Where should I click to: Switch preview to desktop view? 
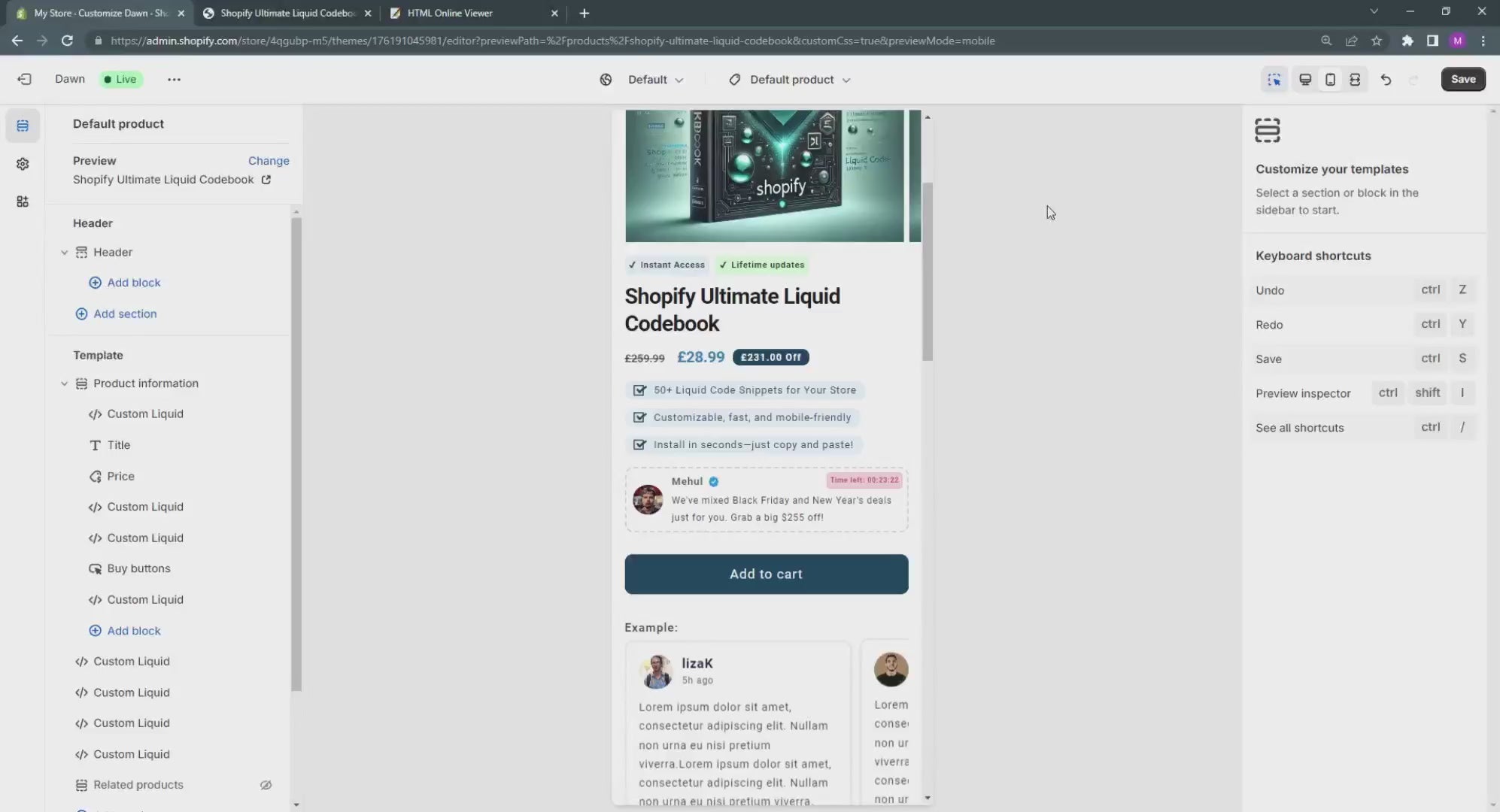(x=1306, y=79)
